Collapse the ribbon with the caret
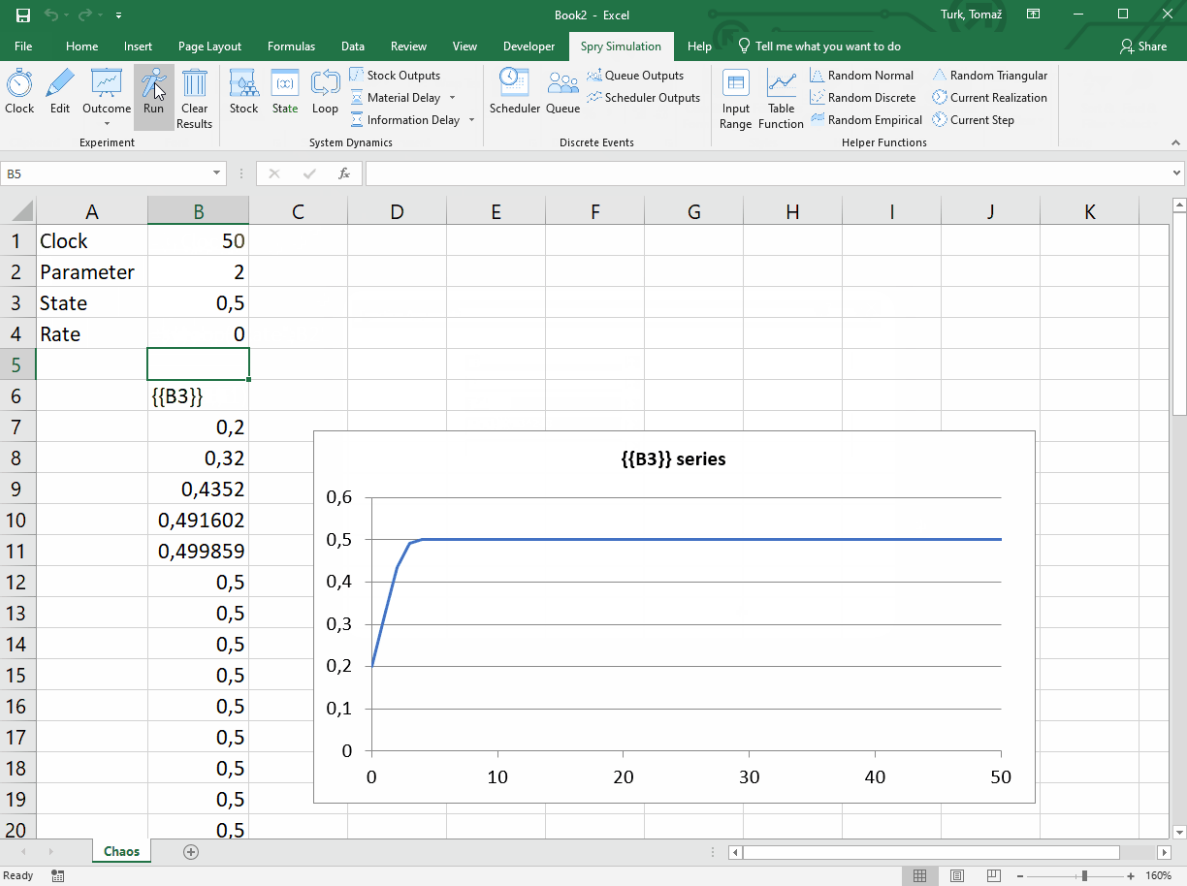This screenshot has width=1187, height=886. [1175, 142]
